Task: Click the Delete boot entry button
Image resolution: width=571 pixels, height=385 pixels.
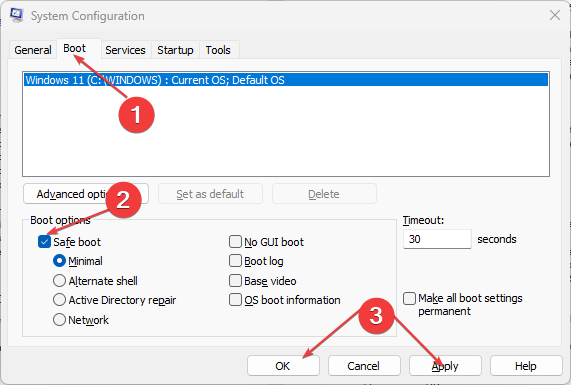Action: [x=324, y=194]
